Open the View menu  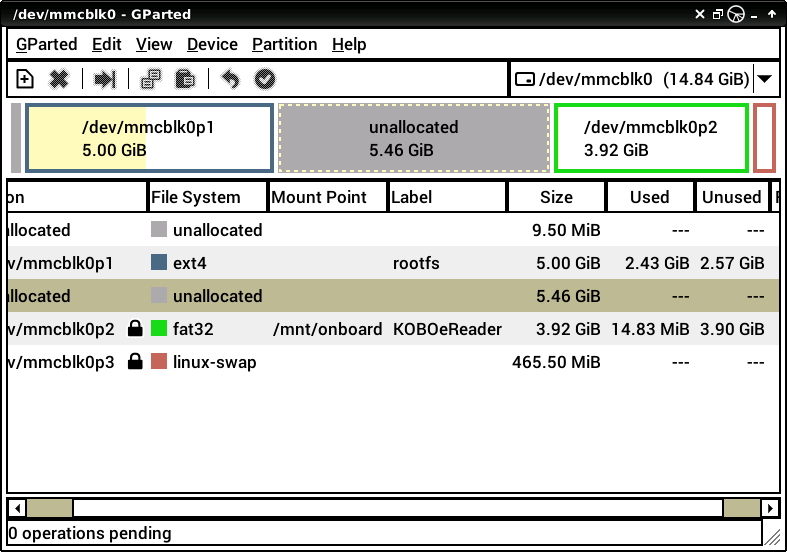click(154, 44)
